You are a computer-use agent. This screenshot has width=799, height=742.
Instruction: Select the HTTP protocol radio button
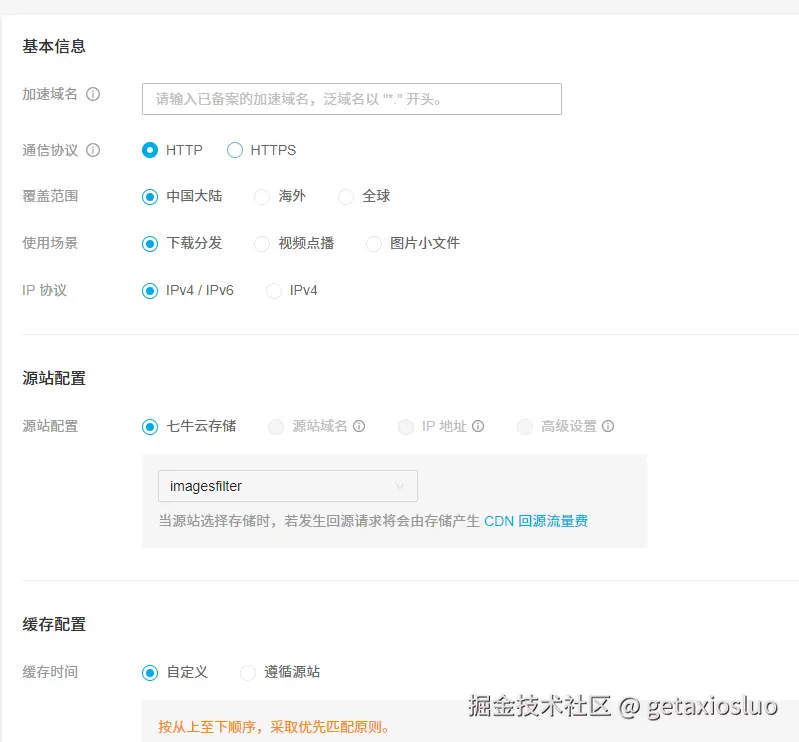(x=150, y=150)
